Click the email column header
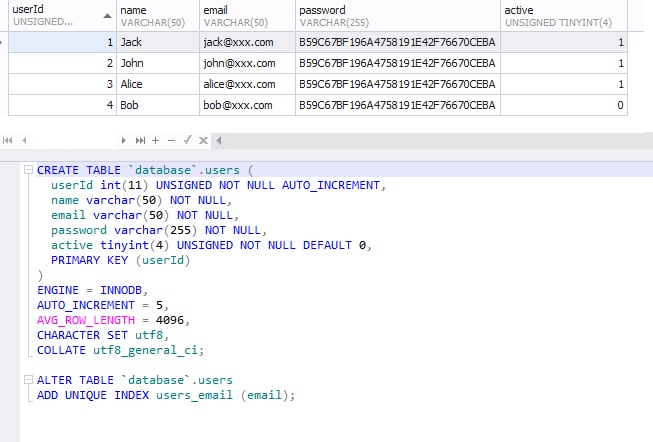Image resolution: width=653 pixels, height=442 pixels. 247,15
